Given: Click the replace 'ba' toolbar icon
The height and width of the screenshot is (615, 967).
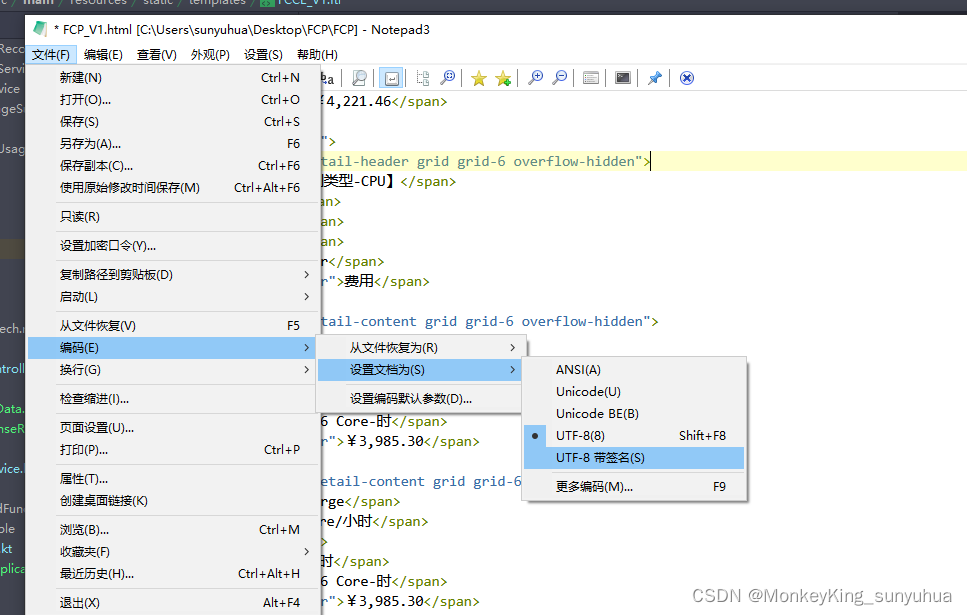Looking at the screenshot, I should tap(328, 78).
